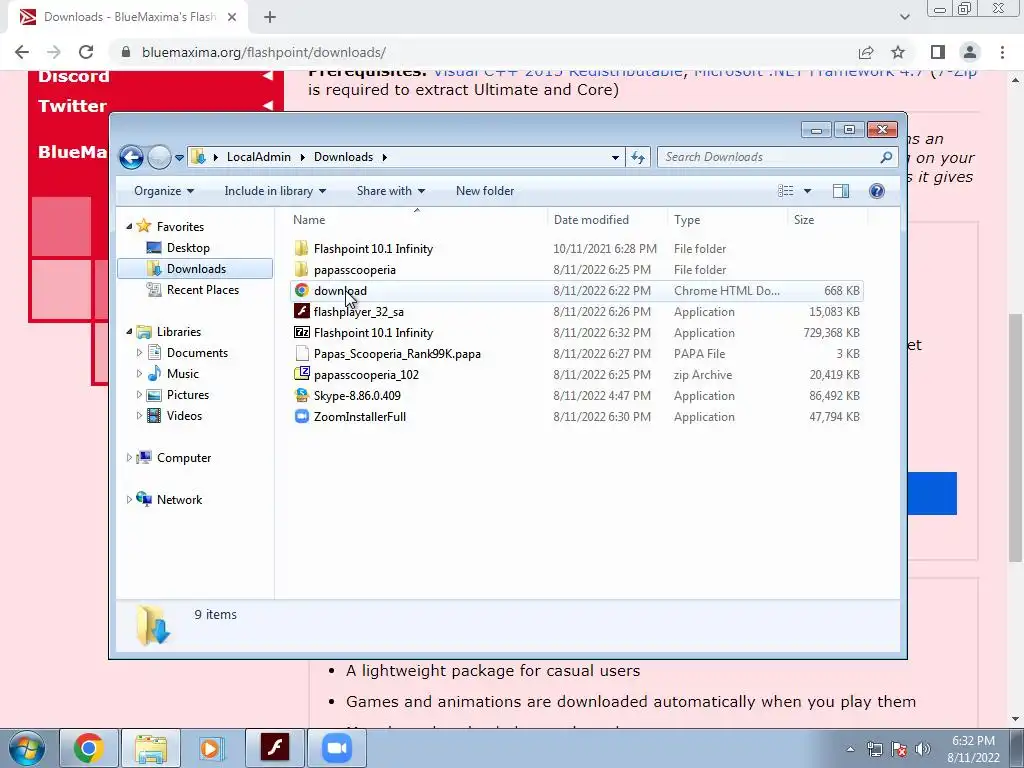Image resolution: width=1024 pixels, height=768 pixels.
Task: Select the flashplayer_32_sa application icon
Action: tap(301, 312)
